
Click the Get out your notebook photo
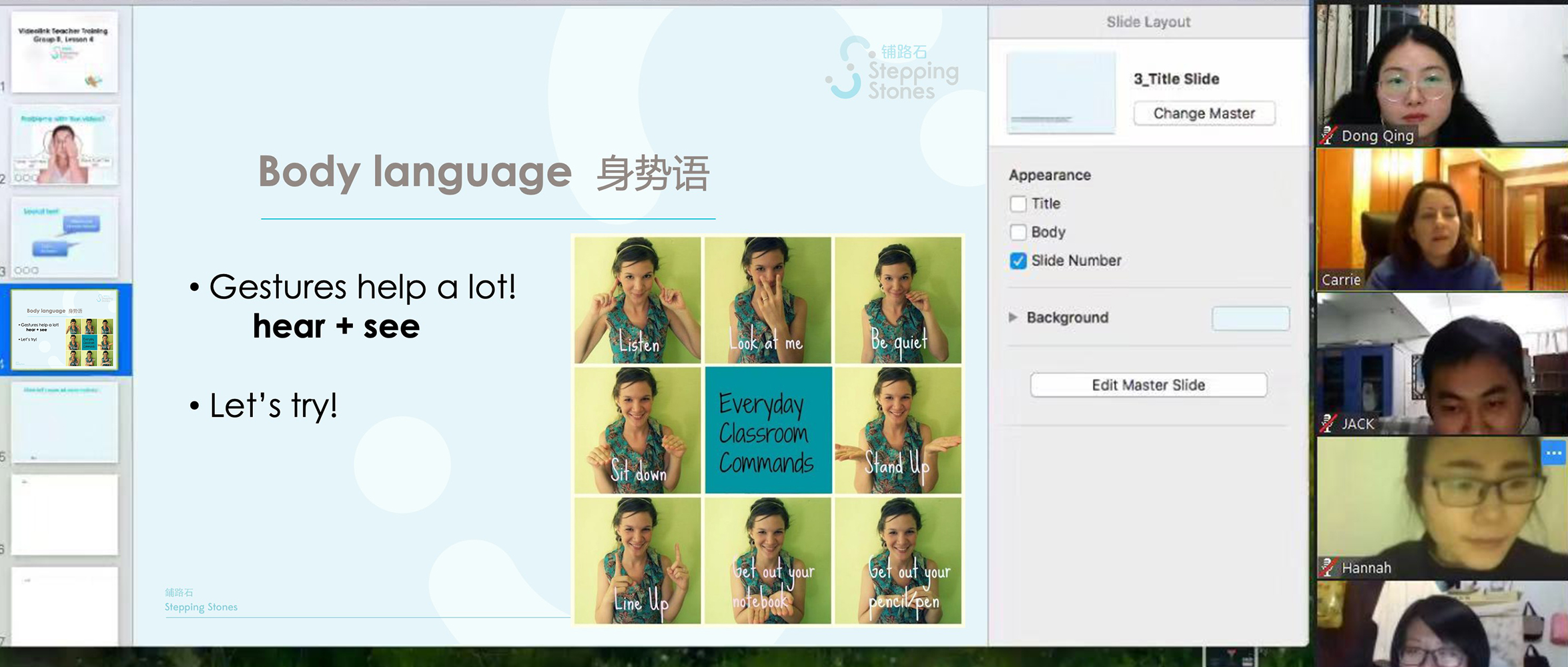coord(768,561)
